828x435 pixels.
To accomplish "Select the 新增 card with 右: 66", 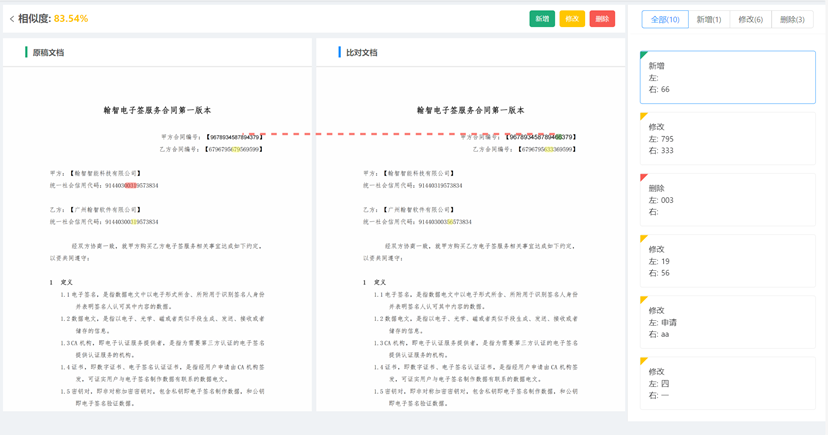I will [x=727, y=78].
